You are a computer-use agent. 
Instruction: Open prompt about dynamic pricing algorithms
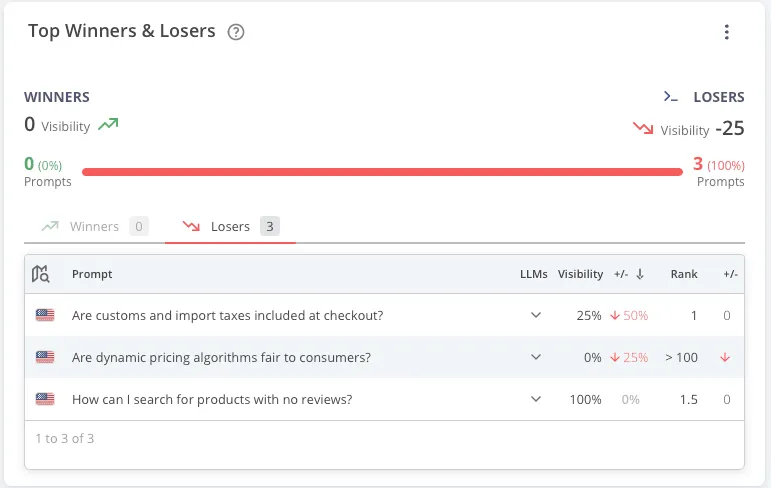[x=221, y=357]
